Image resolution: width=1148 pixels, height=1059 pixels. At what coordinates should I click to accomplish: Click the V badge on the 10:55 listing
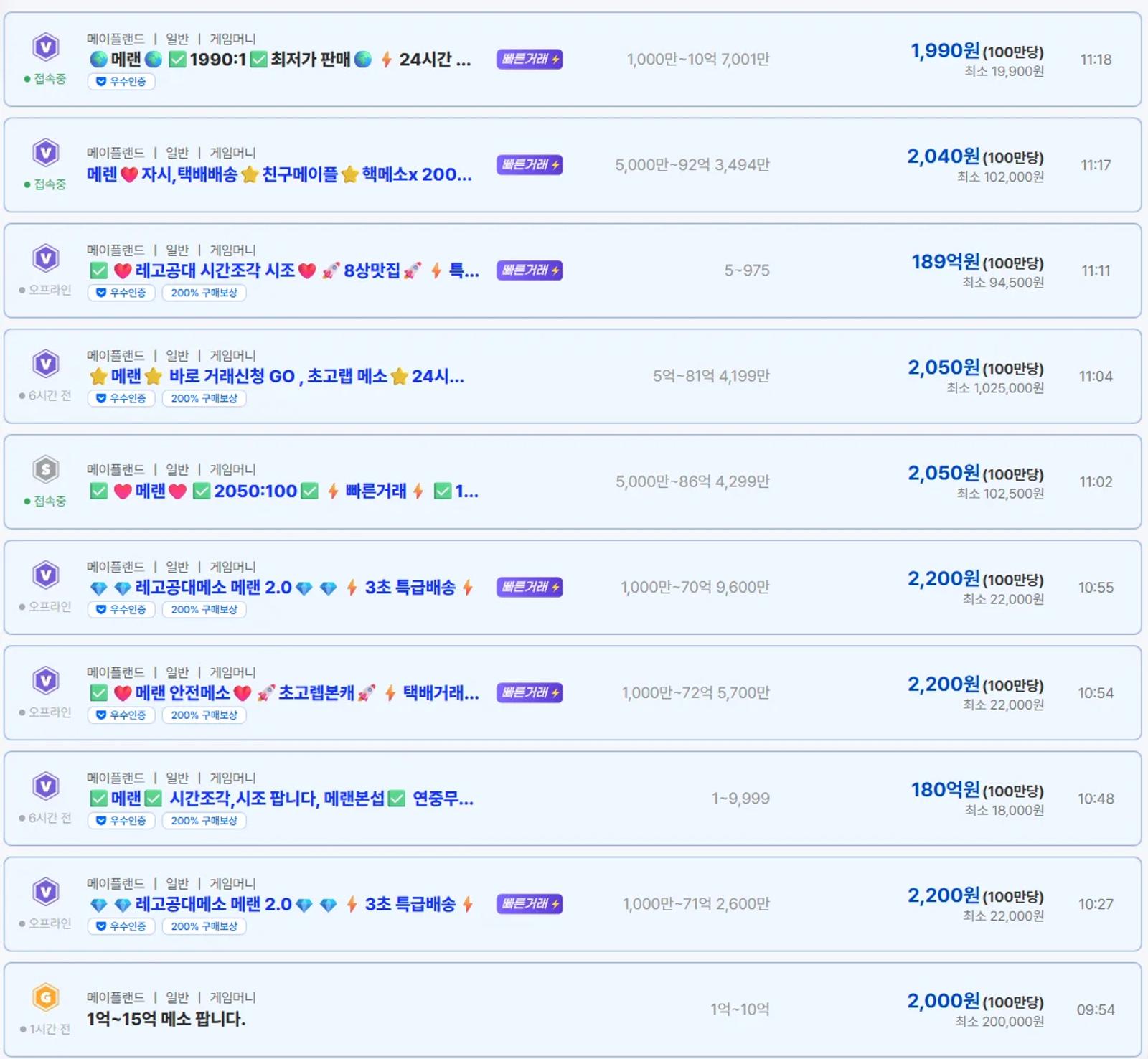tap(46, 575)
